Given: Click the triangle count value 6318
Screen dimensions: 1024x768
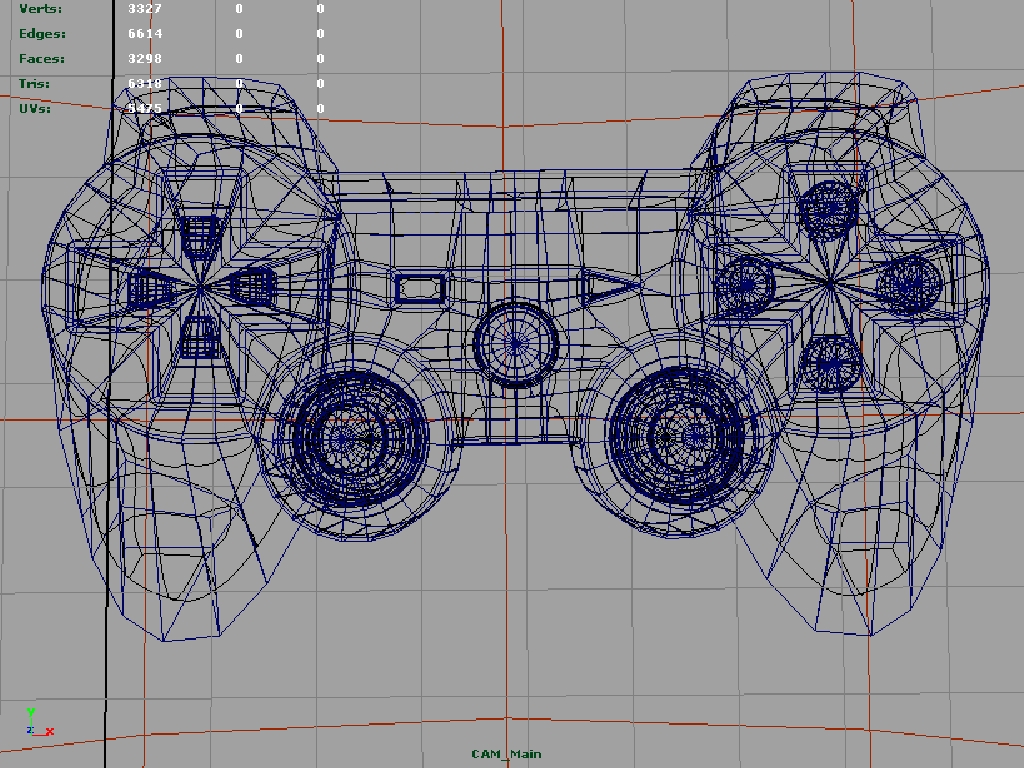Looking at the screenshot, I should click(145, 83).
